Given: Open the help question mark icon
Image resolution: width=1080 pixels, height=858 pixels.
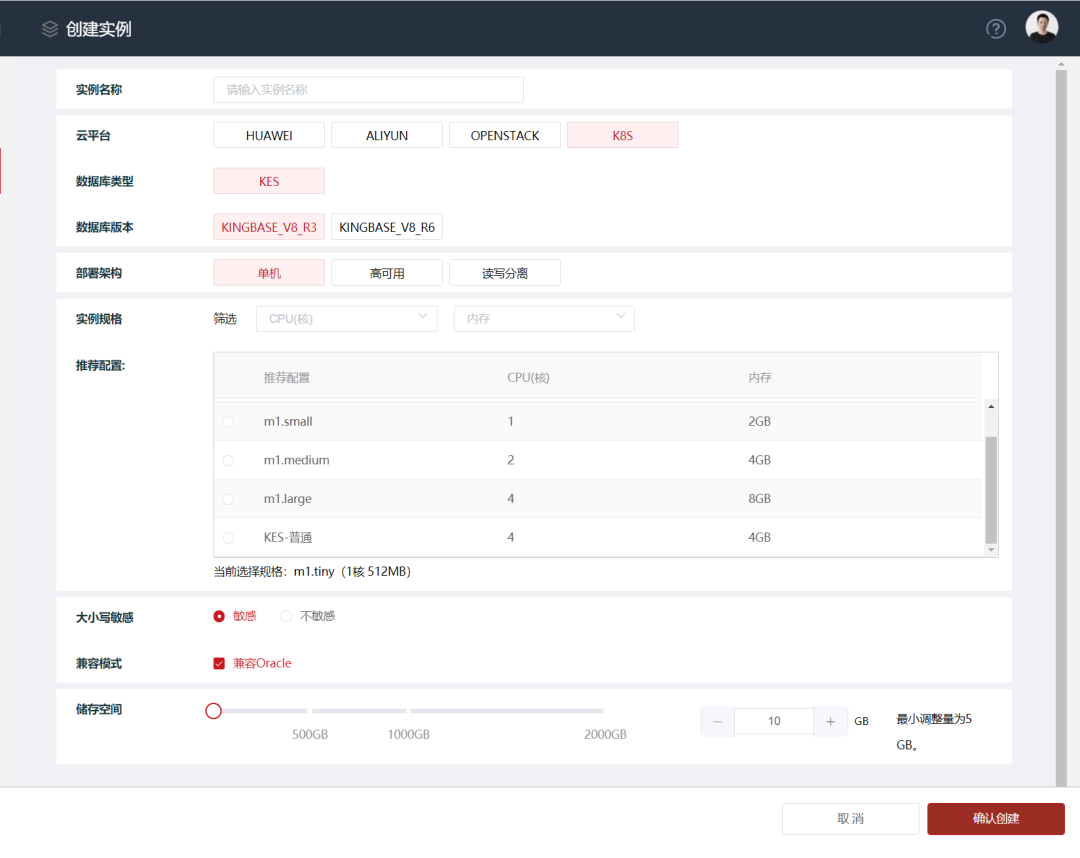Looking at the screenshot, I should 995,29.
